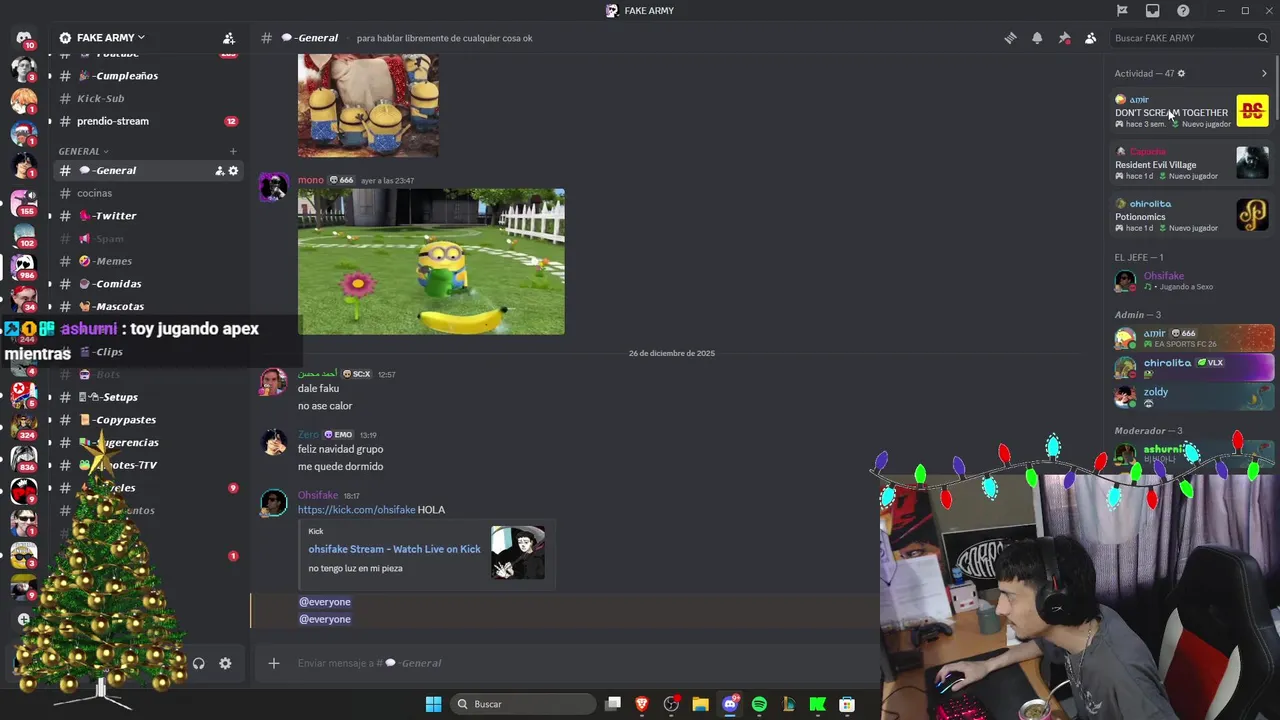Viewport: 1280px width, 720px height.
Task: Open -Spam channel
Action: point(148,238)
